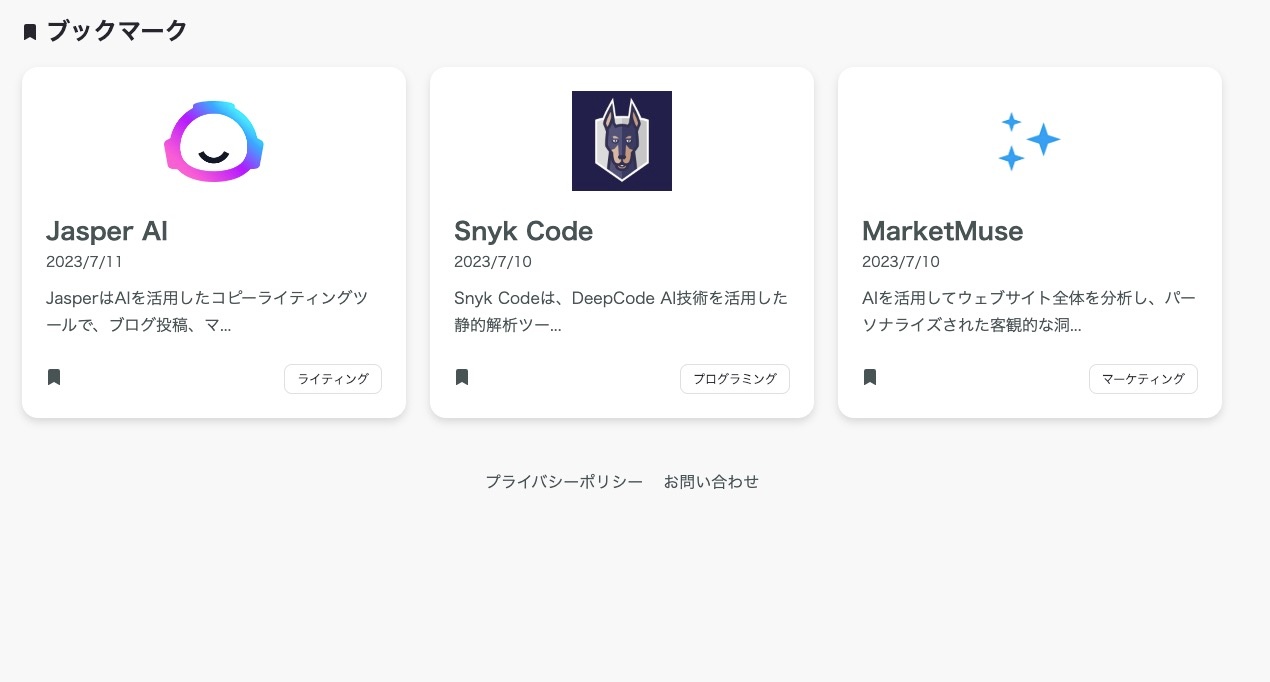Select the マーケティング category tag
Image resolution: width=1270 pixels, height=682 pixels.
[x=1143, y=379]
